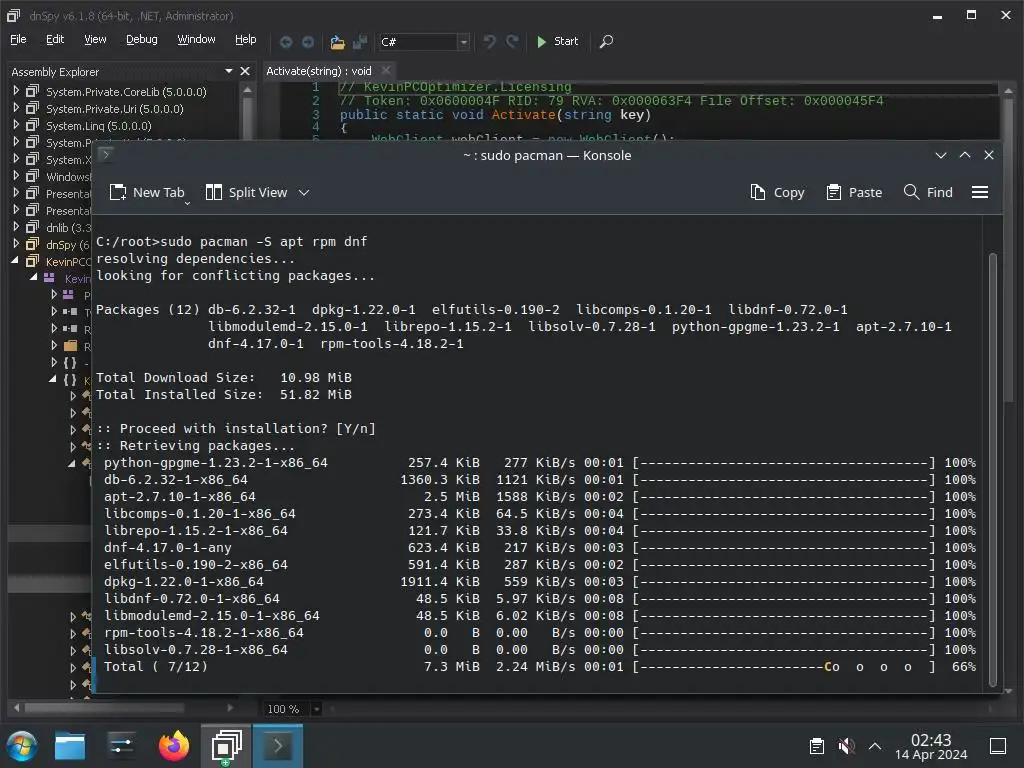Click Konsole vertical scrollbar

point(993,469)
